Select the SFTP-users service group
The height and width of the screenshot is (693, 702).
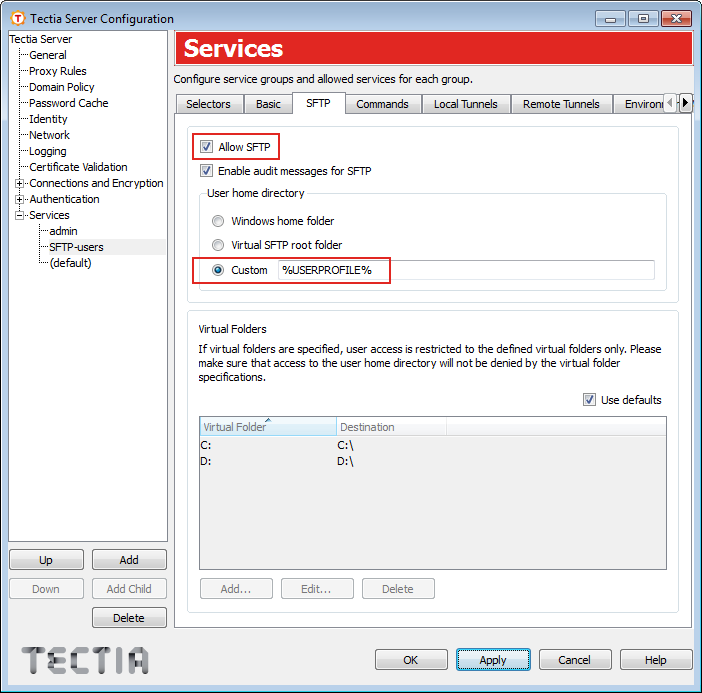click(76, 247)
